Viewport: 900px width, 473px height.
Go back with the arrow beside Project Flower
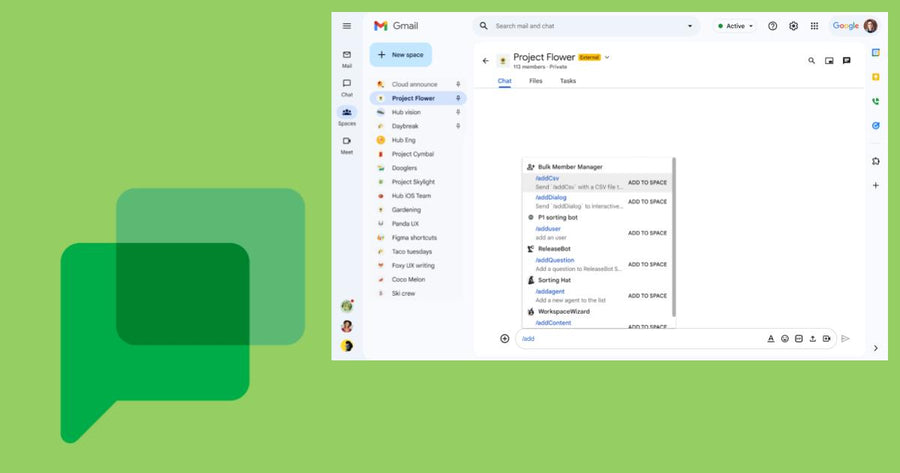coord(486,60)
